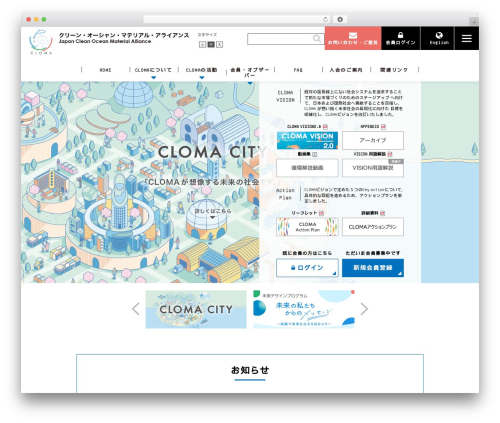Viewport: 500px width, 423px height.
Task: Click the VISION用語解説 button
Action: click(373, 168)
